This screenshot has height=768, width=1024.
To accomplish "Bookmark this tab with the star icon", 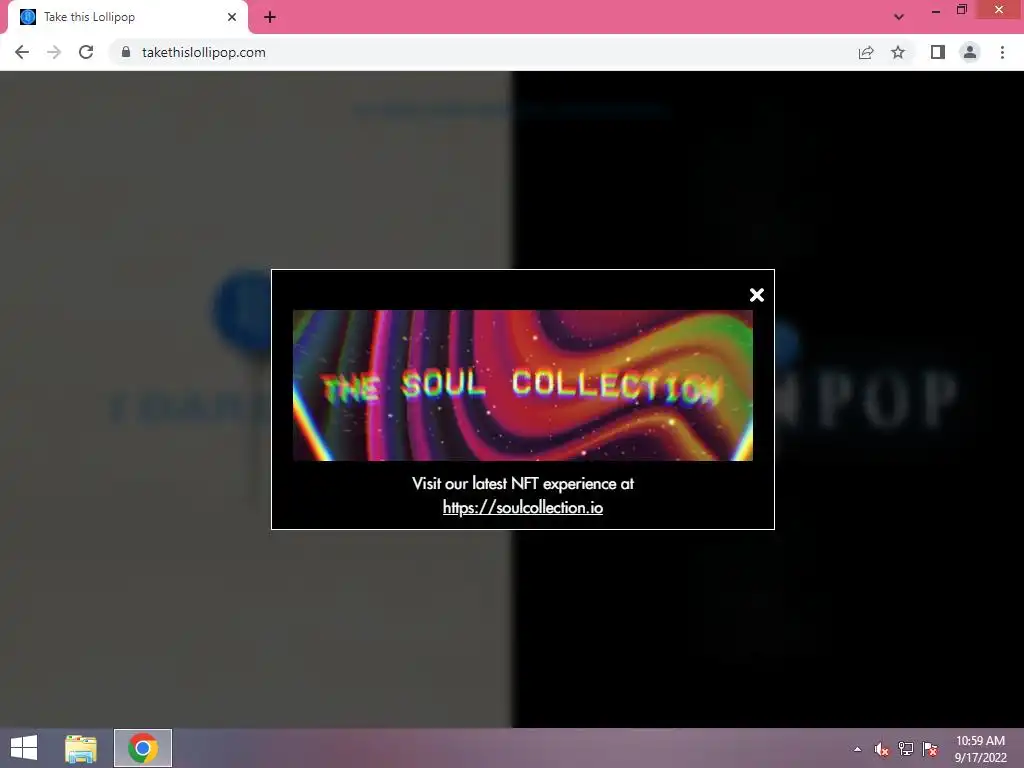I will (898, 52).
